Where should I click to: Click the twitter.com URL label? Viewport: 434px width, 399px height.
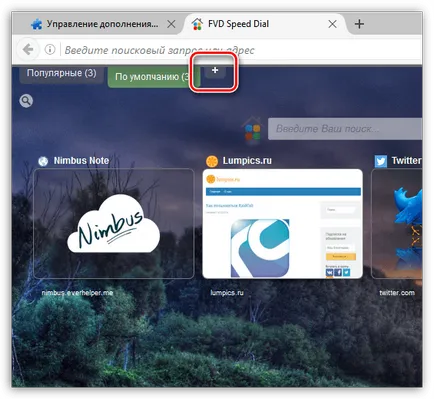coord(397,293)
